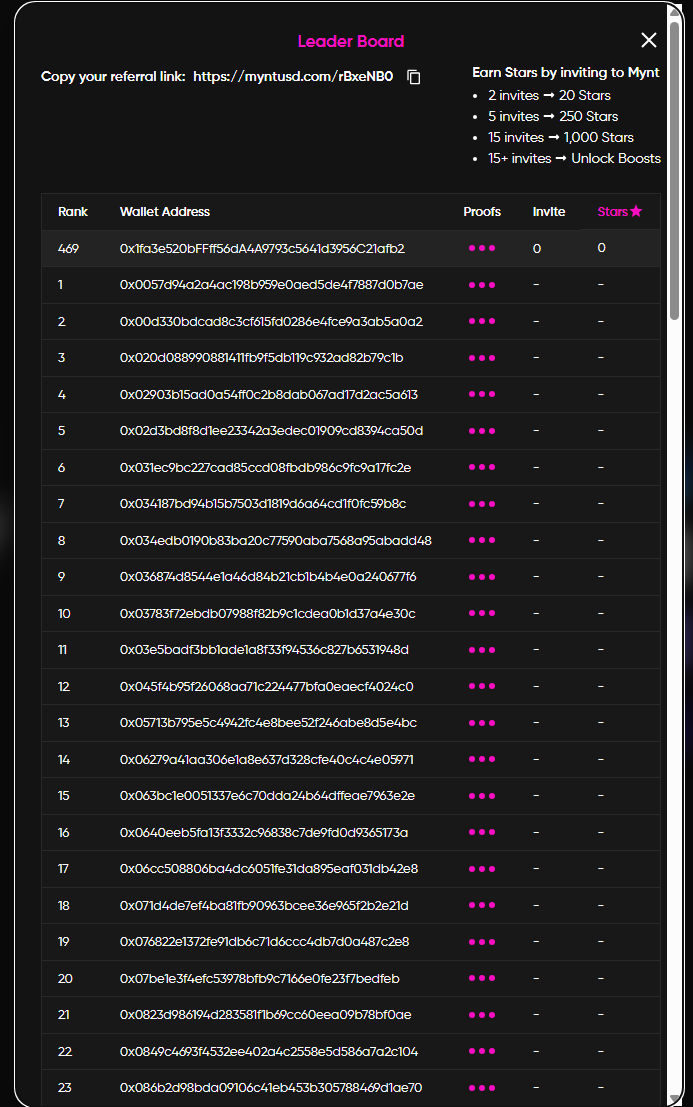Select wallet address 0x00d330bdcad8c3cf615fd0286e4fce9a3ab5a0a2

click(271, 321)
